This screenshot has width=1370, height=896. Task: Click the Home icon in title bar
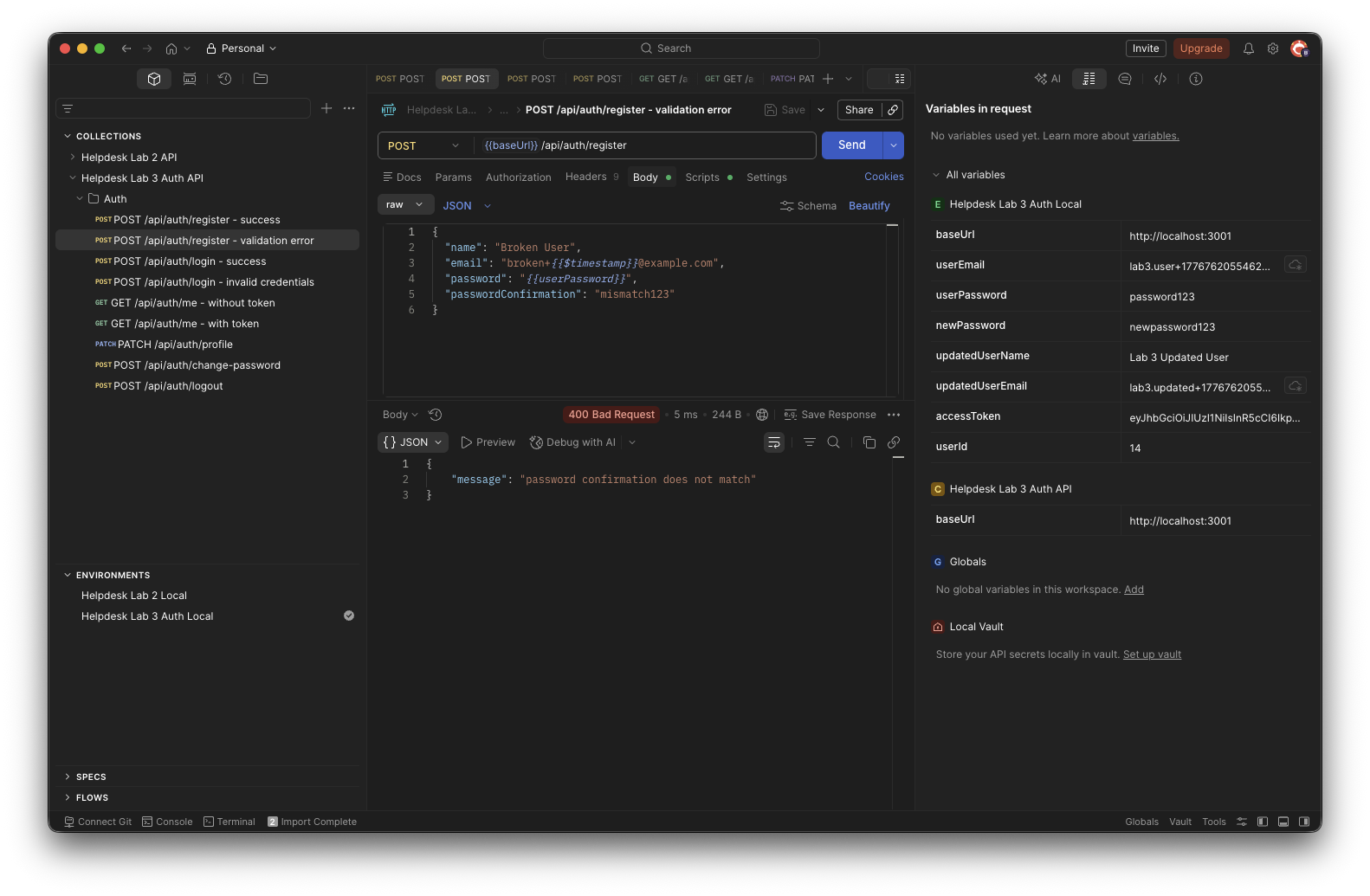coord(171,48)
